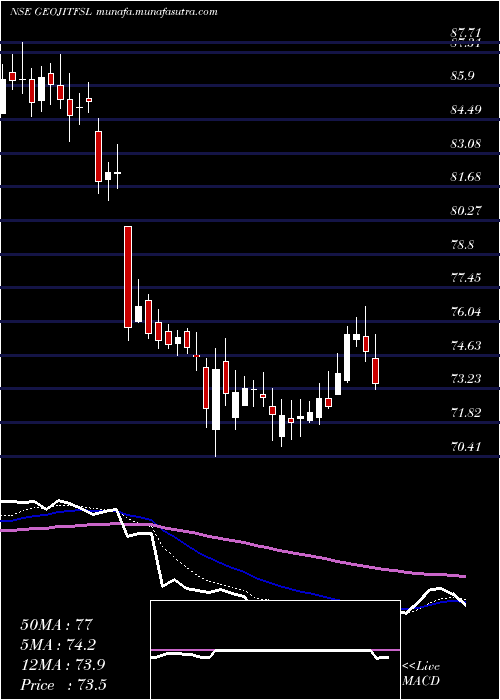The height and width of the screenshot is (700, 500).
Task: Click the 80.27 price axis label
Action: click(x=466, y=210)
